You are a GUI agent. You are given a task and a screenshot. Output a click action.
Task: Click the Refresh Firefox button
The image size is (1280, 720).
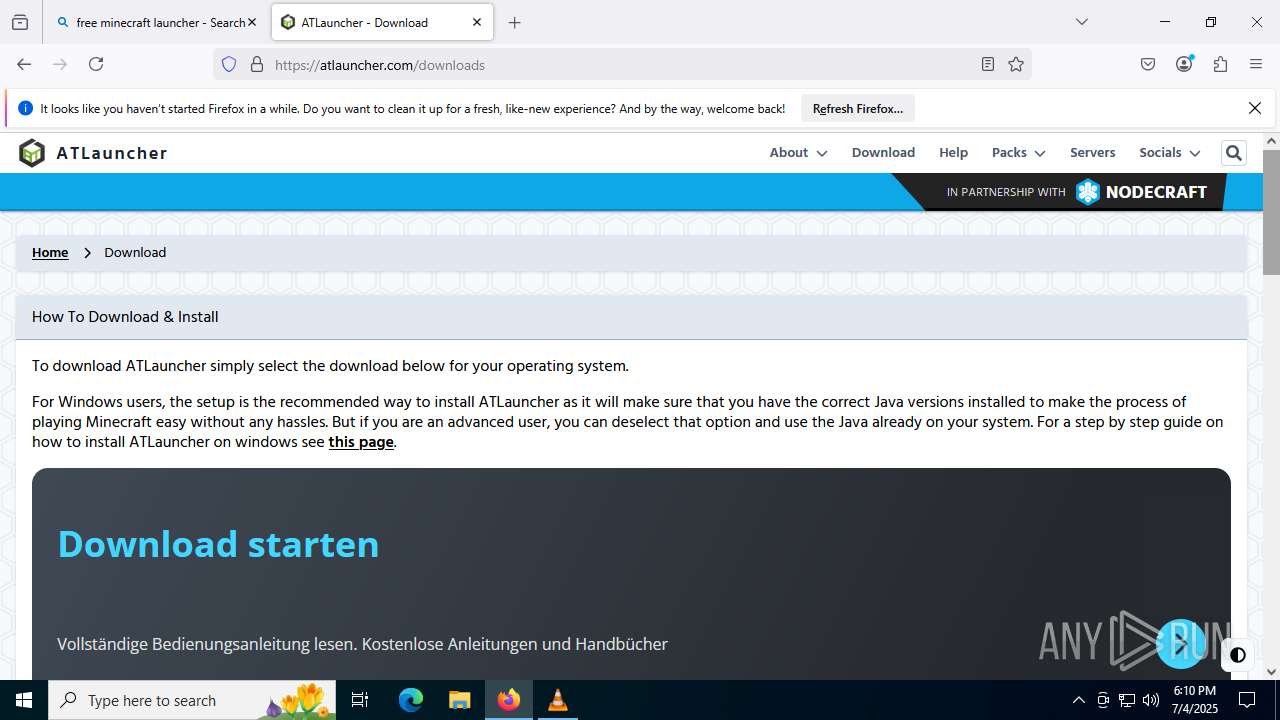point(858,108)
